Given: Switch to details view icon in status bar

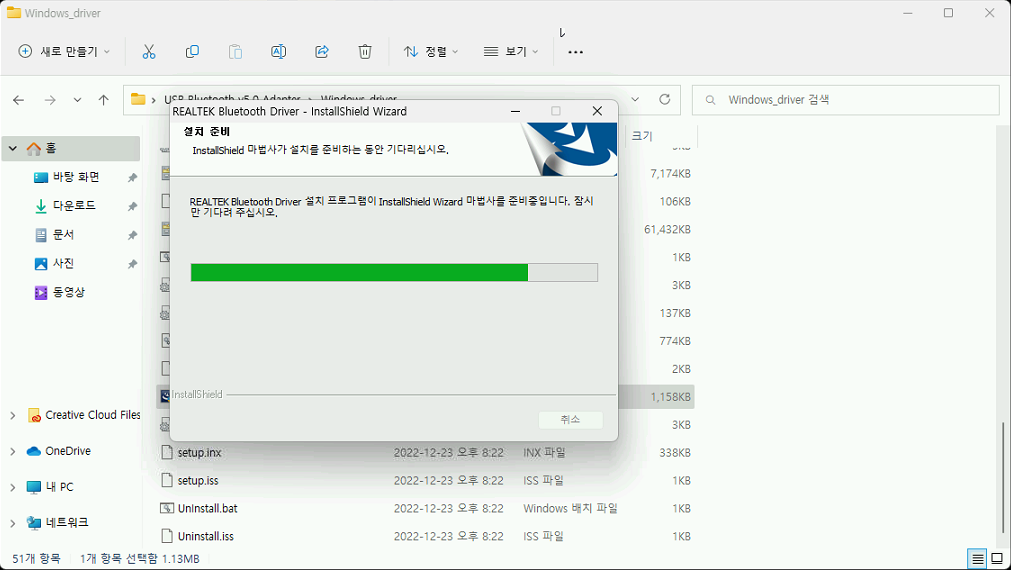Looking at the screenshot, I should (978, 559).
